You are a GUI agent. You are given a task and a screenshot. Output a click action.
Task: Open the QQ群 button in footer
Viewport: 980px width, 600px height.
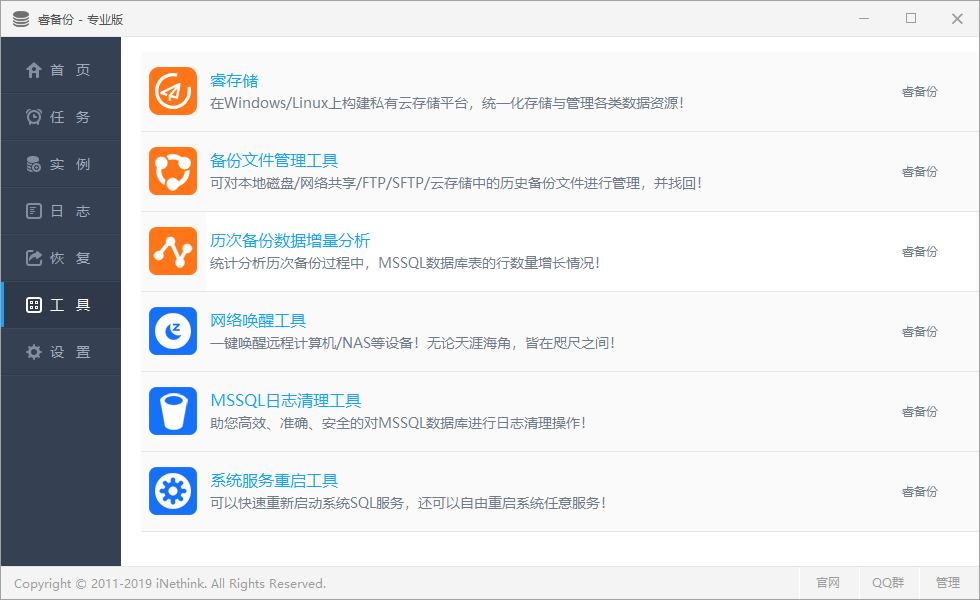pos(888,583)
